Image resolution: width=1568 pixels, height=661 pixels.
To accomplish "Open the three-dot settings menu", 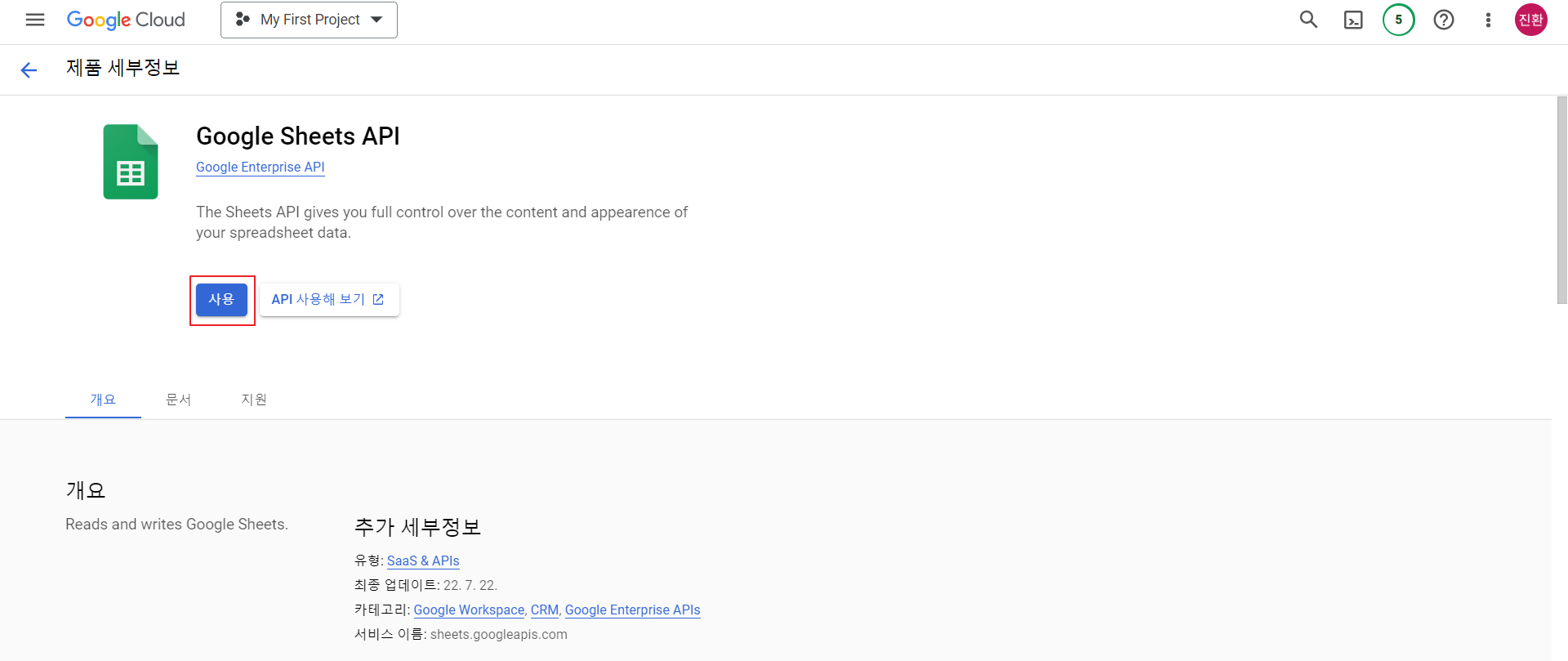I will coord(1488,20).
